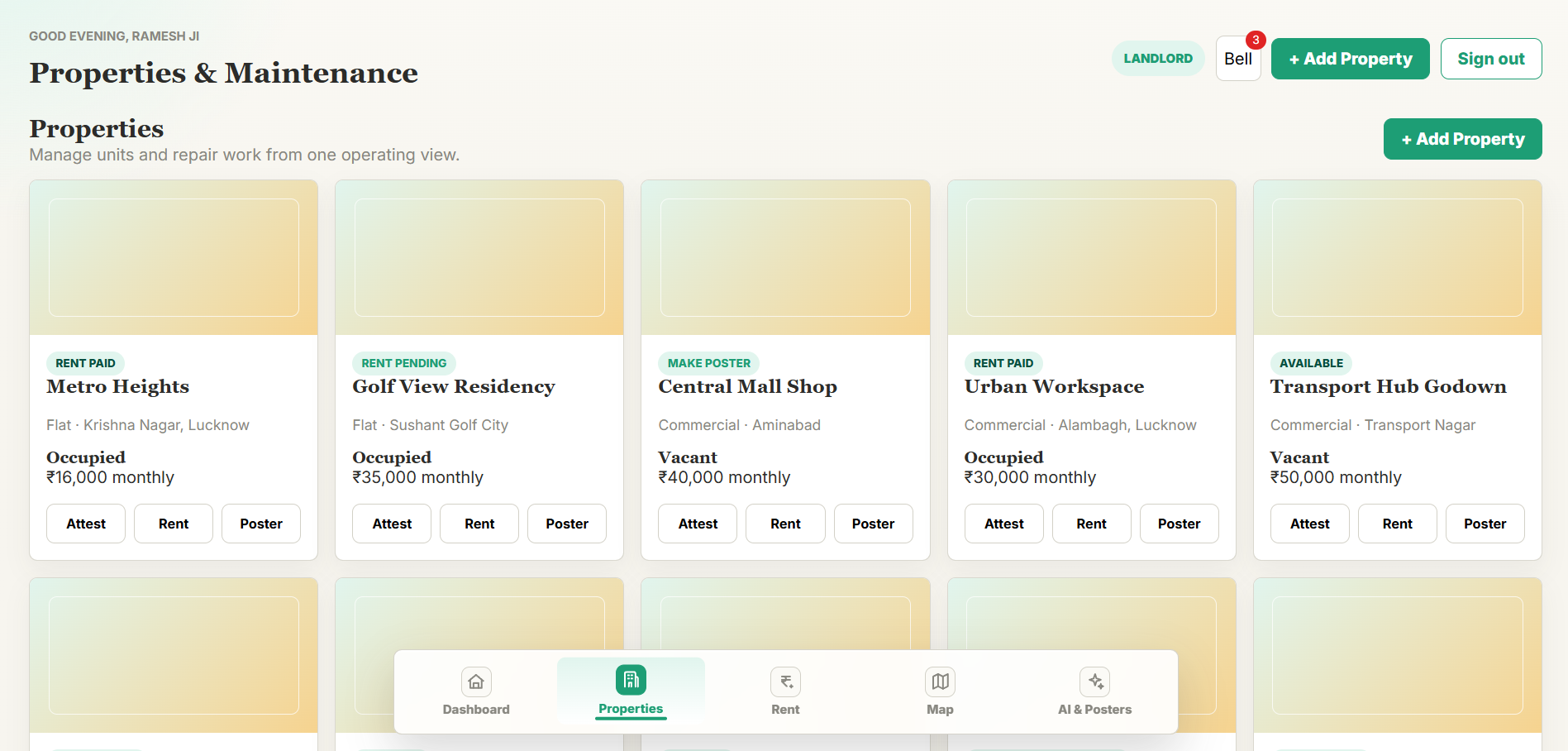The height and width of the screenshot is (751, 1568).
Task: Click "Commercial · Aminabad" address text
Action: tap(740, 425)
